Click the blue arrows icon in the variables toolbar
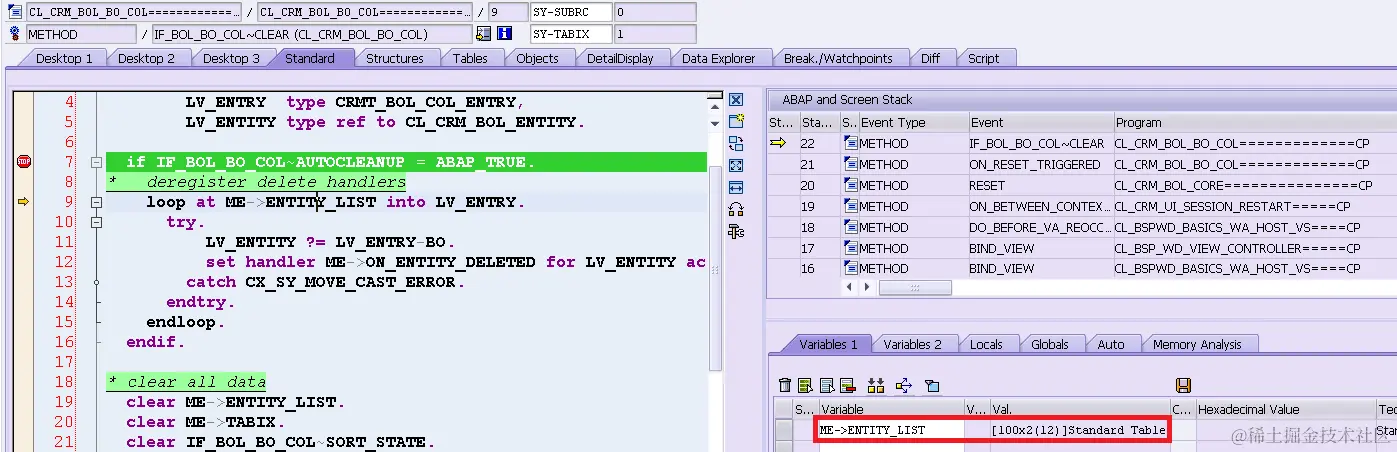The image size is (1397, 452). pos(904,385)
